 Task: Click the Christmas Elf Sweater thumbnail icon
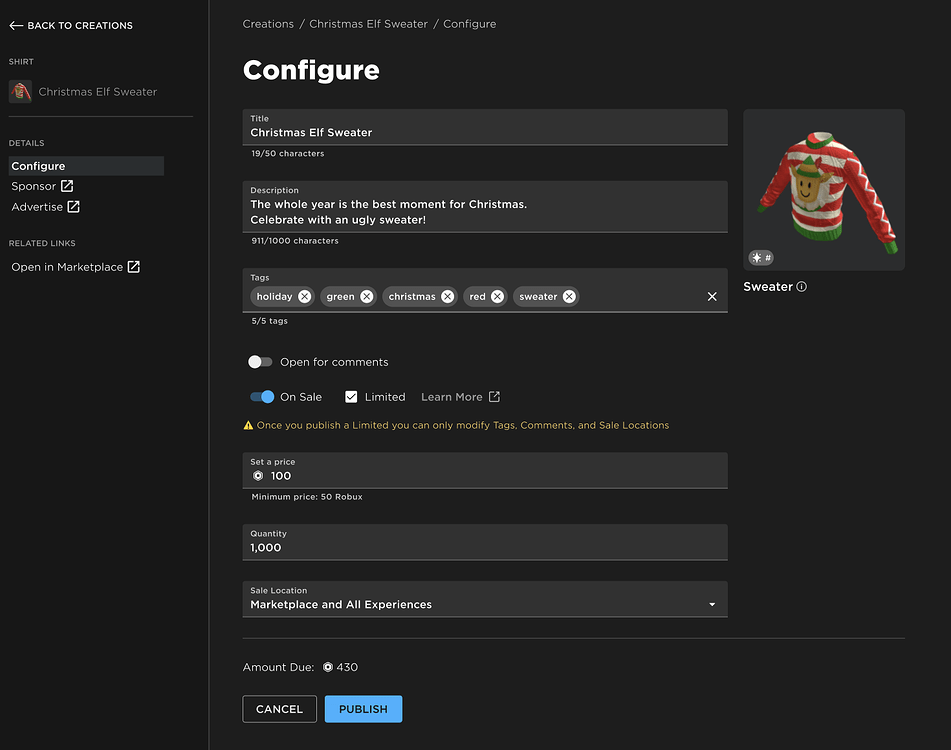[x=21, y=91]
